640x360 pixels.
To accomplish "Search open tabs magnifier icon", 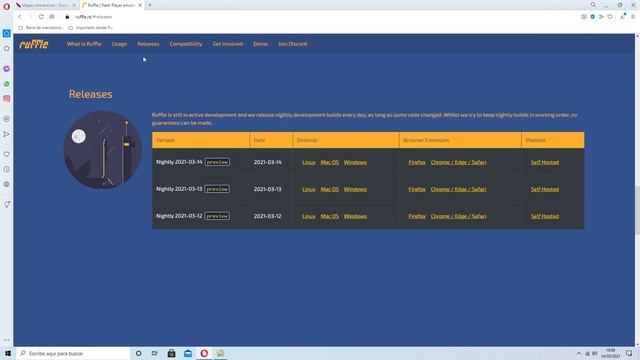I will click(593, 5).
